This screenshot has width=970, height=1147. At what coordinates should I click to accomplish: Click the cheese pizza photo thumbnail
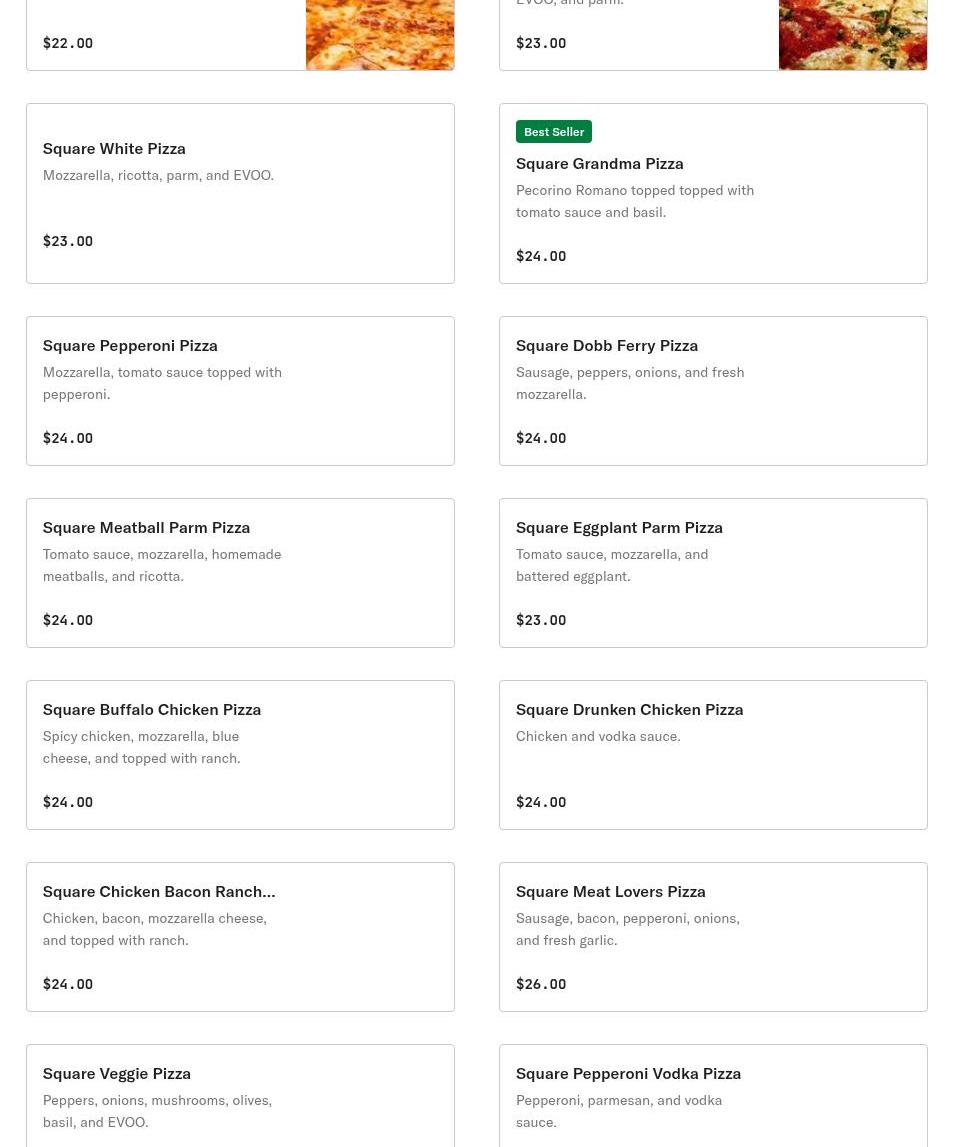coord(379,34)
